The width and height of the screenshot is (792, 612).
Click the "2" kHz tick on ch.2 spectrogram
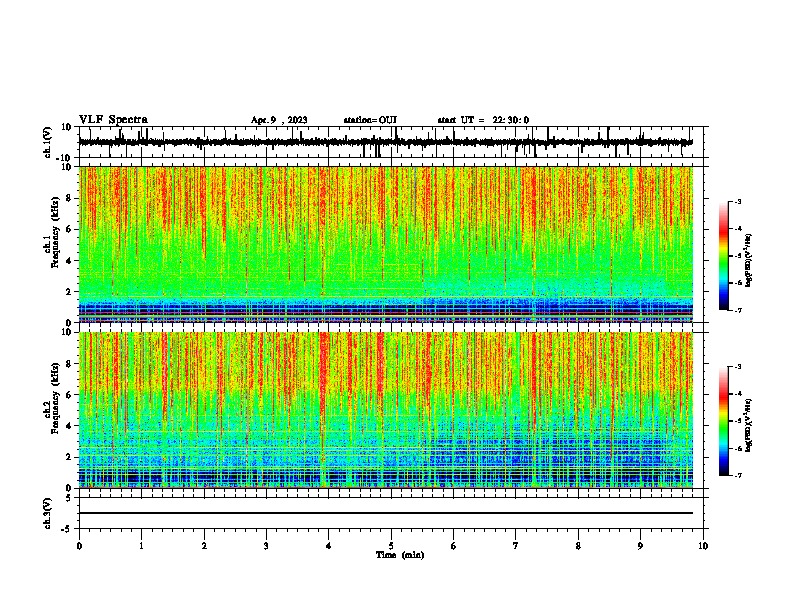(x=69, y=457)
